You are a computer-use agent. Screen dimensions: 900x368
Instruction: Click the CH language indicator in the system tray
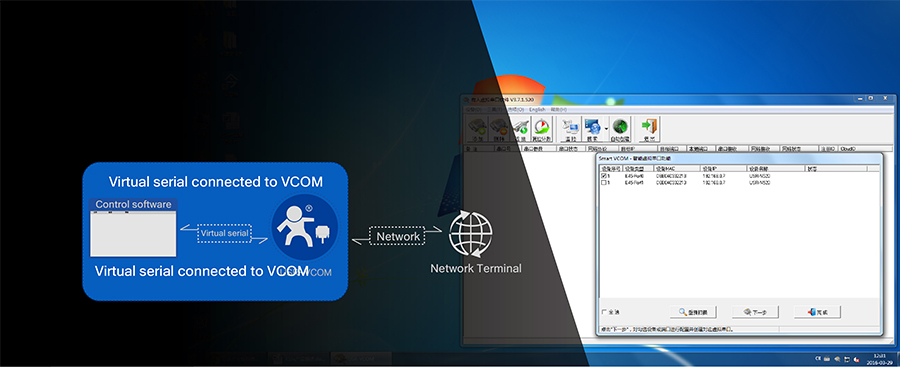tap(818, 359)
